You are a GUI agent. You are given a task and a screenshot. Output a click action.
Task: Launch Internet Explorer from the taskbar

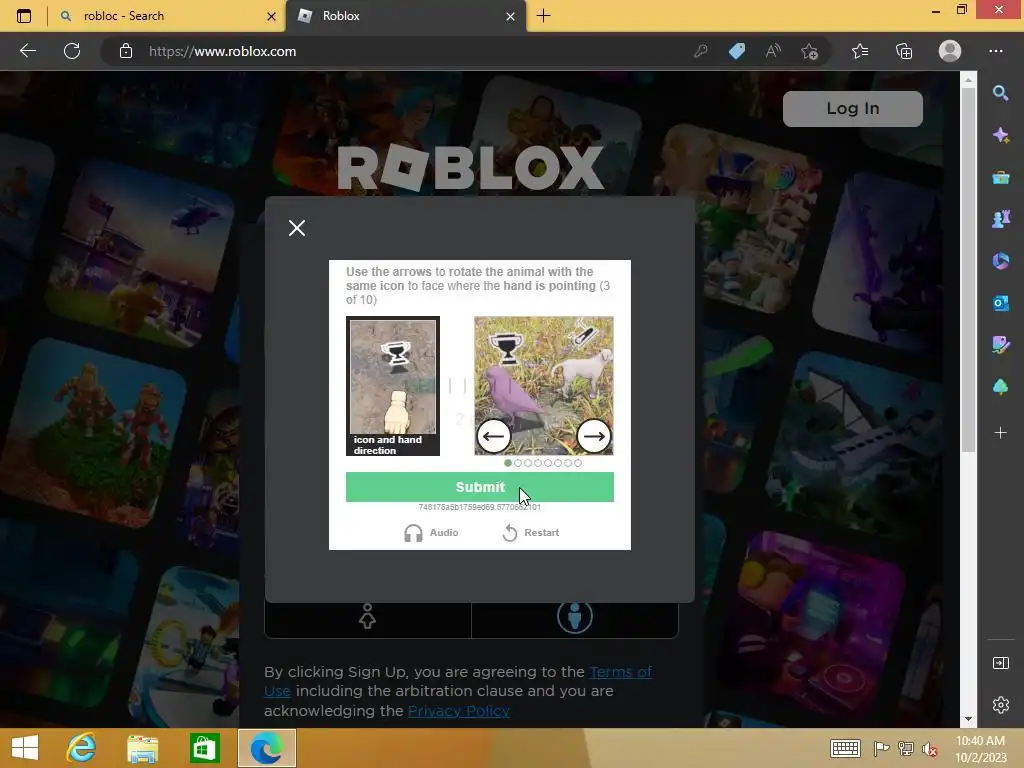coord(82,748)
